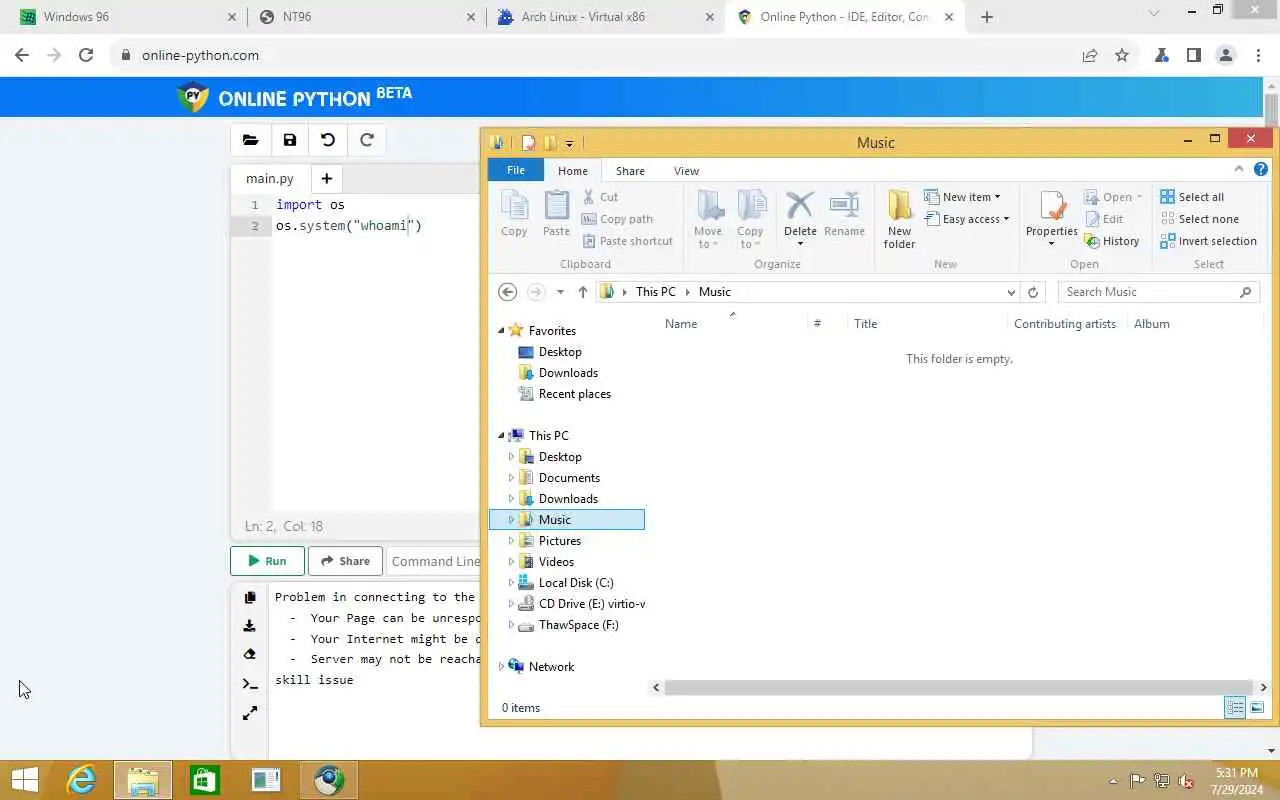Viewport: 1280px width, 800px height.
Task: Click Paste shortcut in Explorer ribbon
Action: (627, 241)
